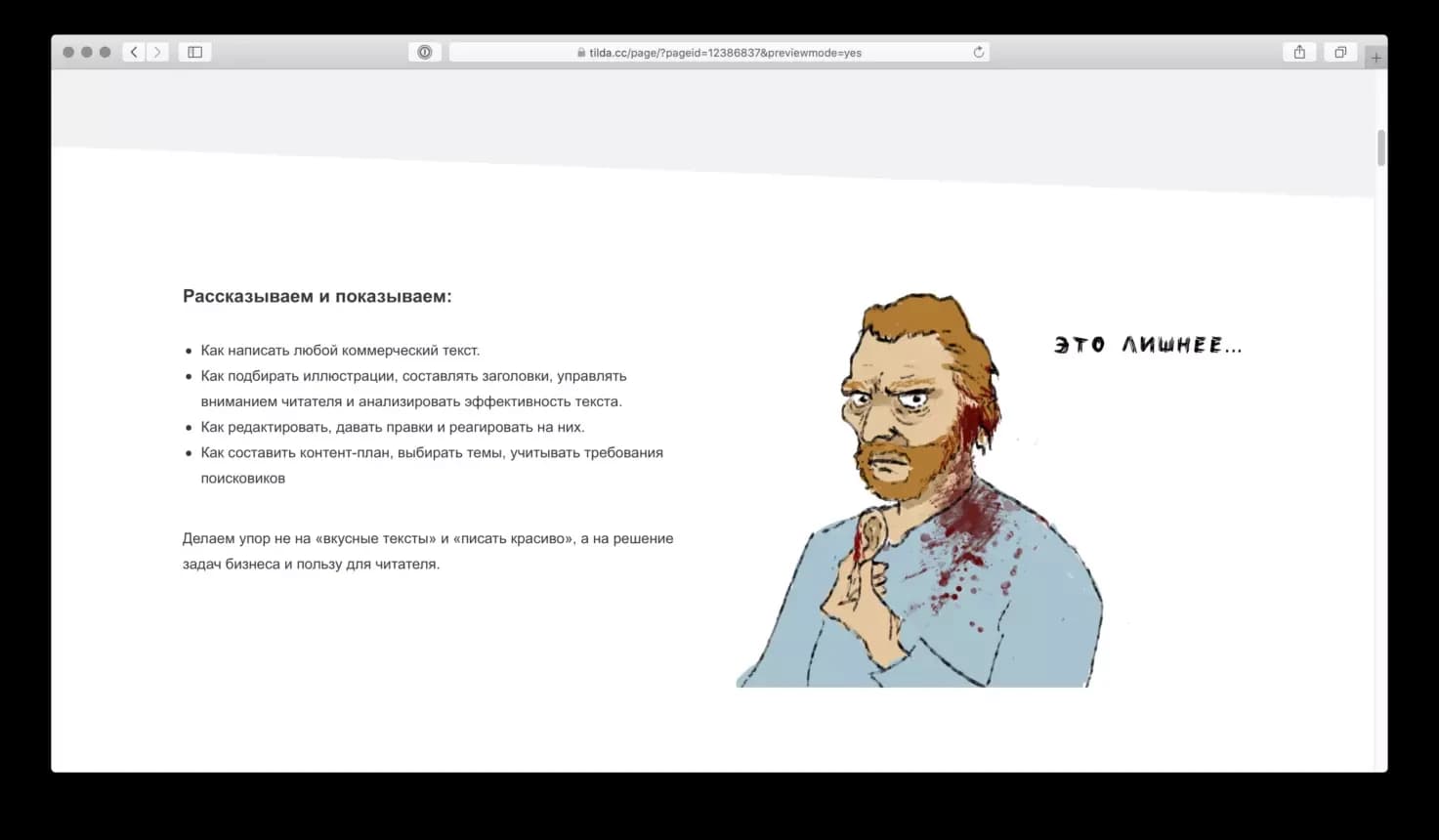
Task: Reload the tilda.cc page
Action: coord(978,52)
